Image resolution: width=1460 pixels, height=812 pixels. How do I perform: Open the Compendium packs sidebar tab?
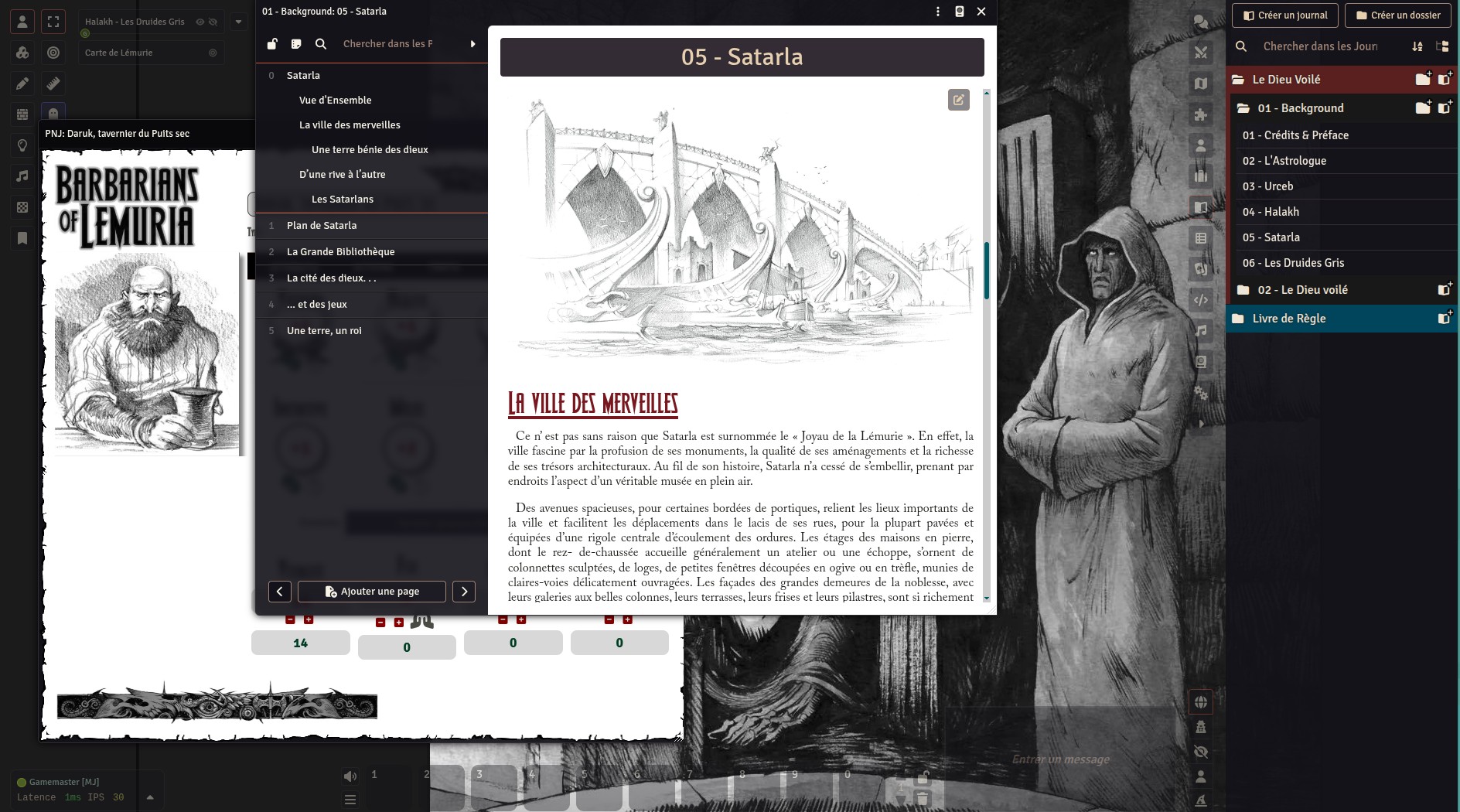[1201, 362]
